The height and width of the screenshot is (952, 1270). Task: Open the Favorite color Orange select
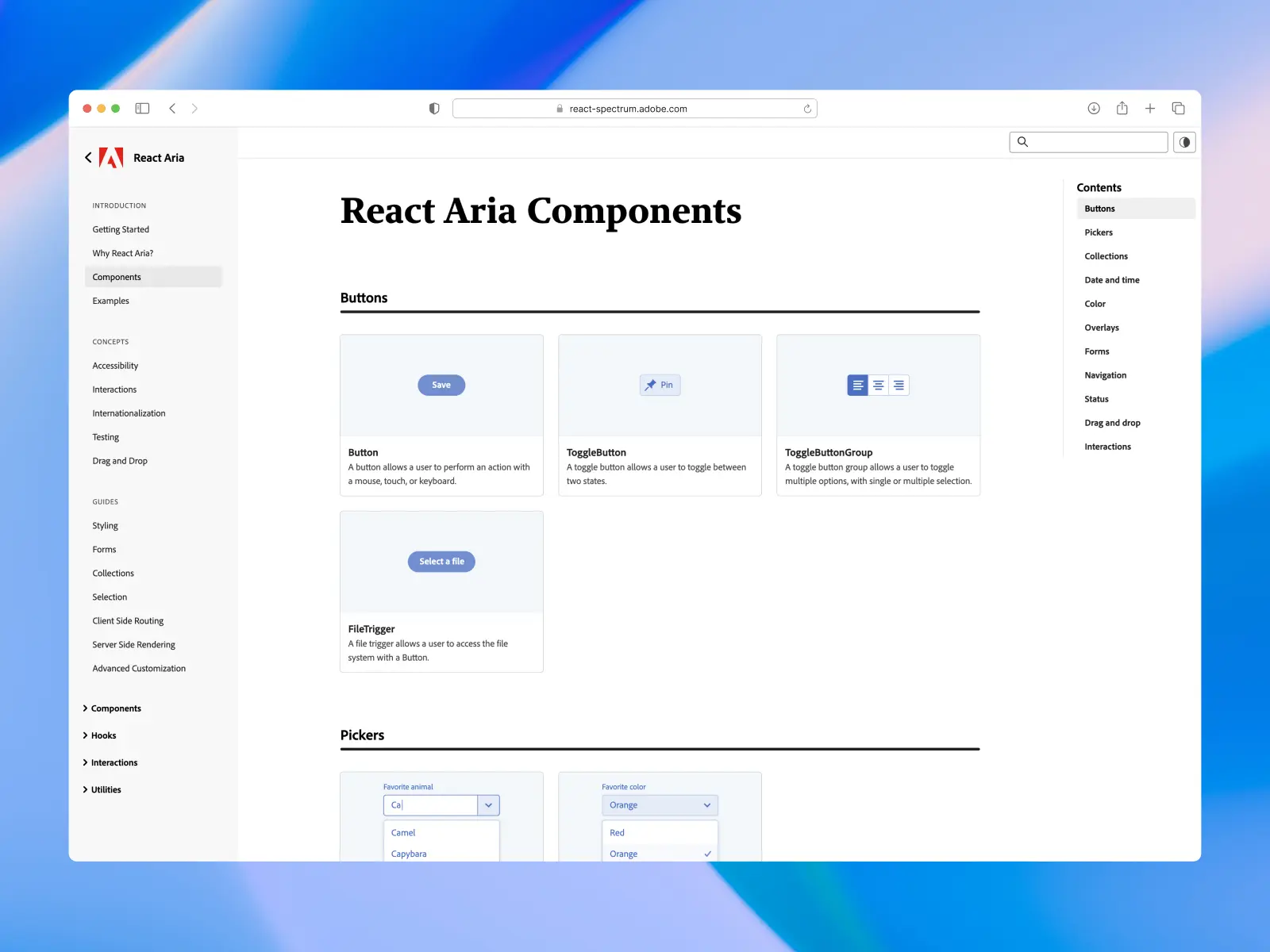pos(660,805)
